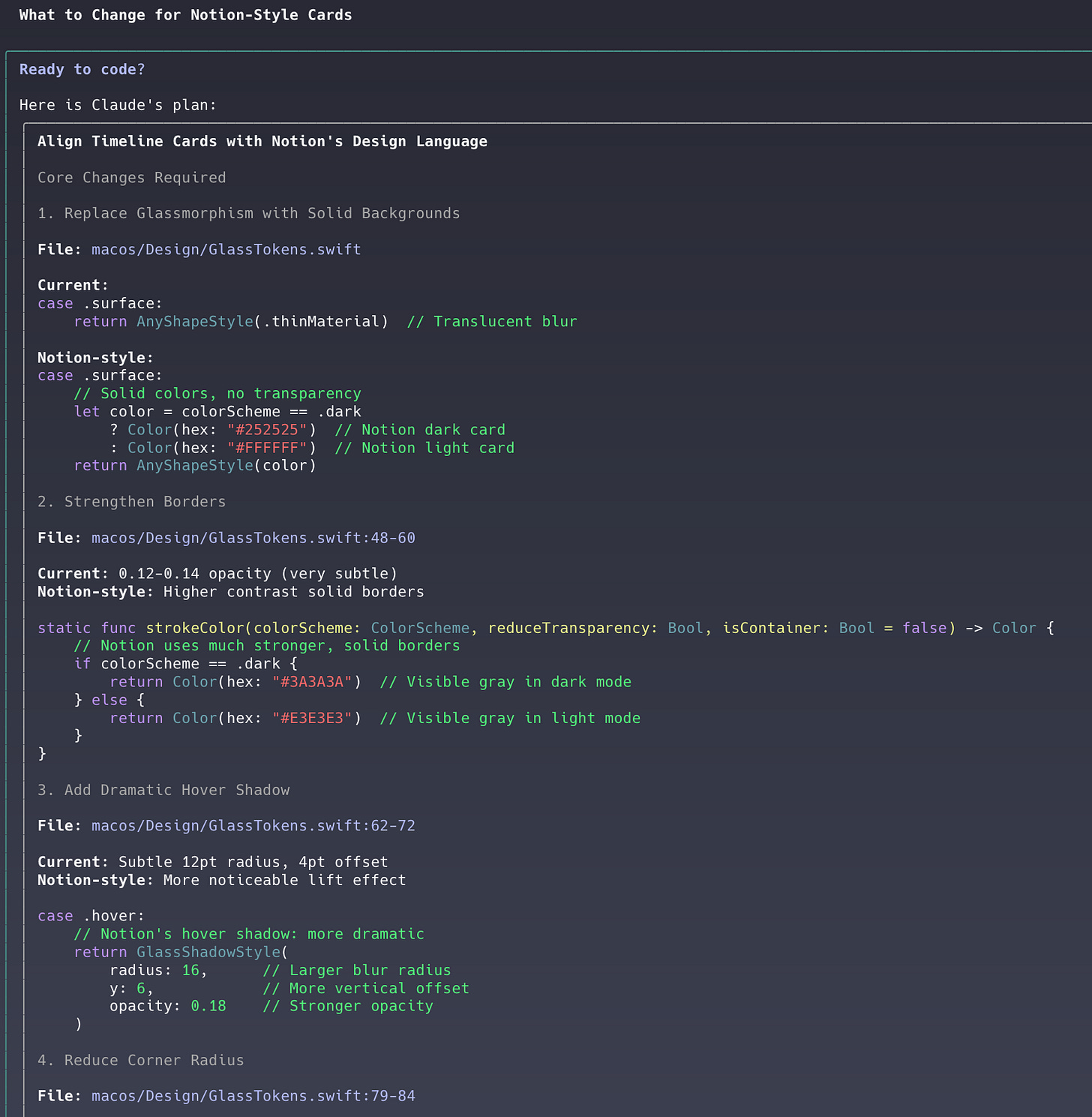The height and width of the screenshot is (1117, 1092).
Task: Click hex value "#FFFFFF" string
Action: (267, 447)
